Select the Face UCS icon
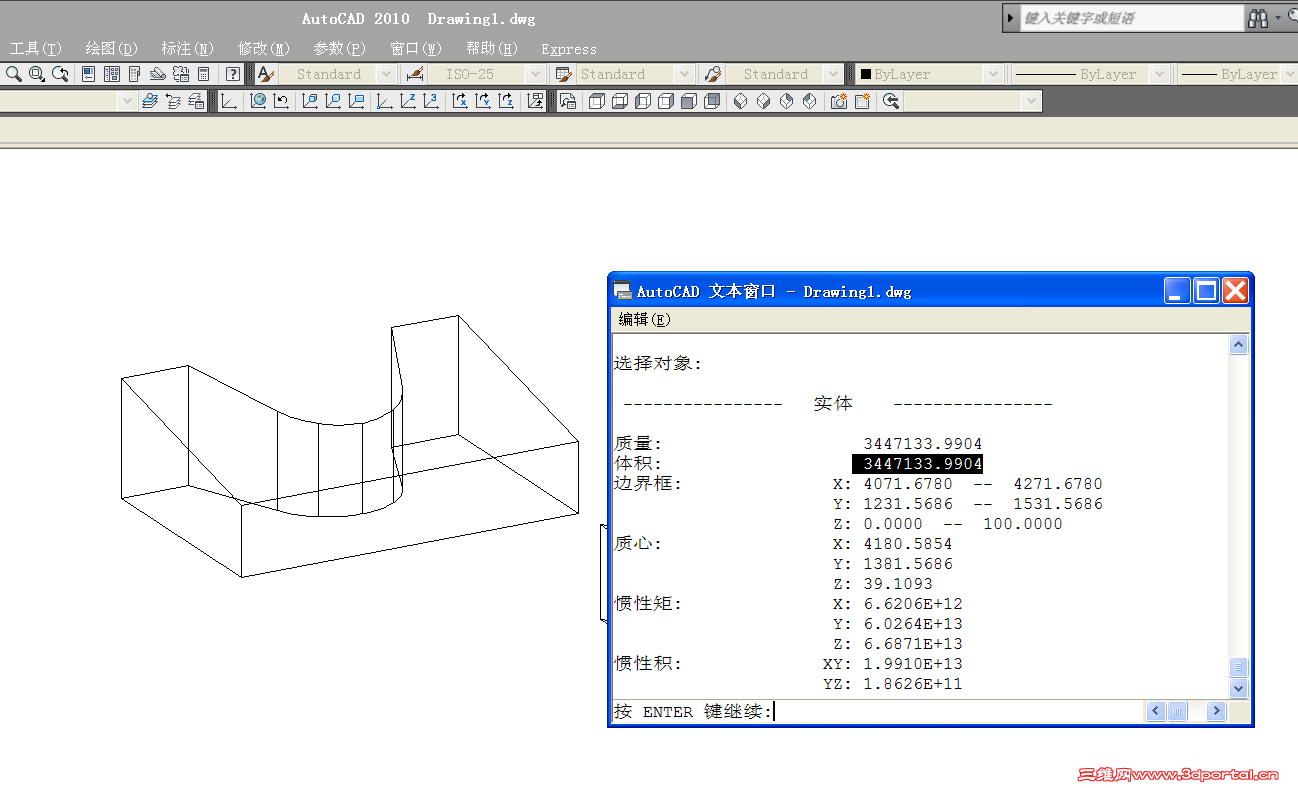Image resolution: width=1298 pixels, height=788 pixels. pyautogui.click(x=310, y=101)
